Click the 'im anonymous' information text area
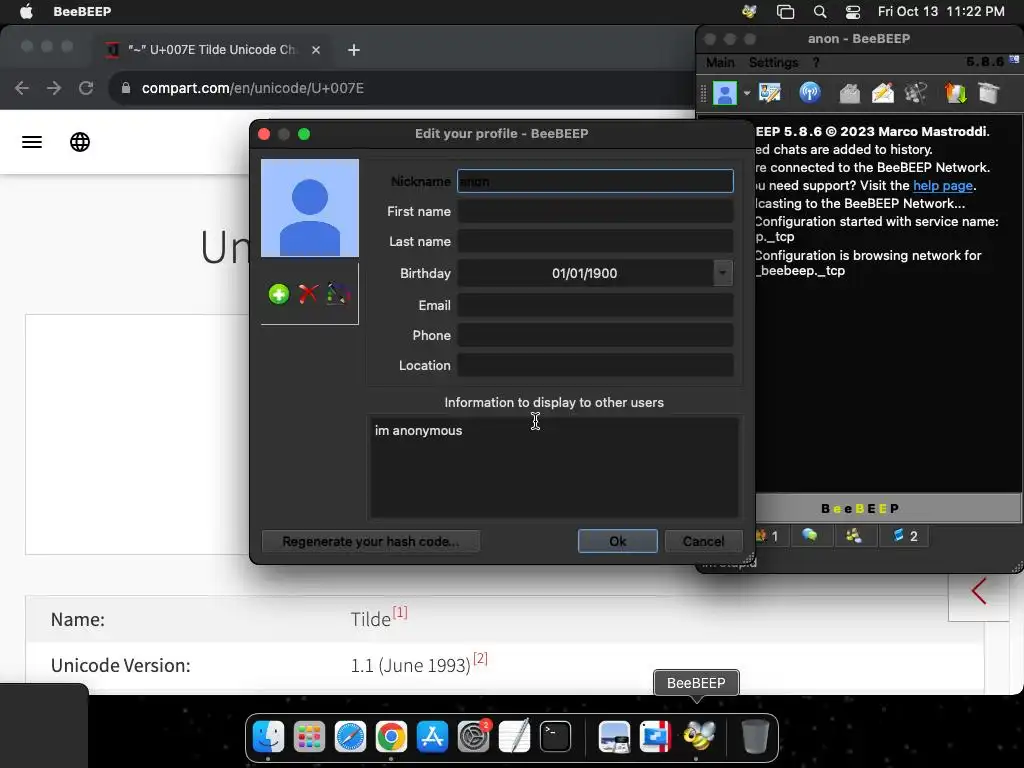 pos(554,468)
